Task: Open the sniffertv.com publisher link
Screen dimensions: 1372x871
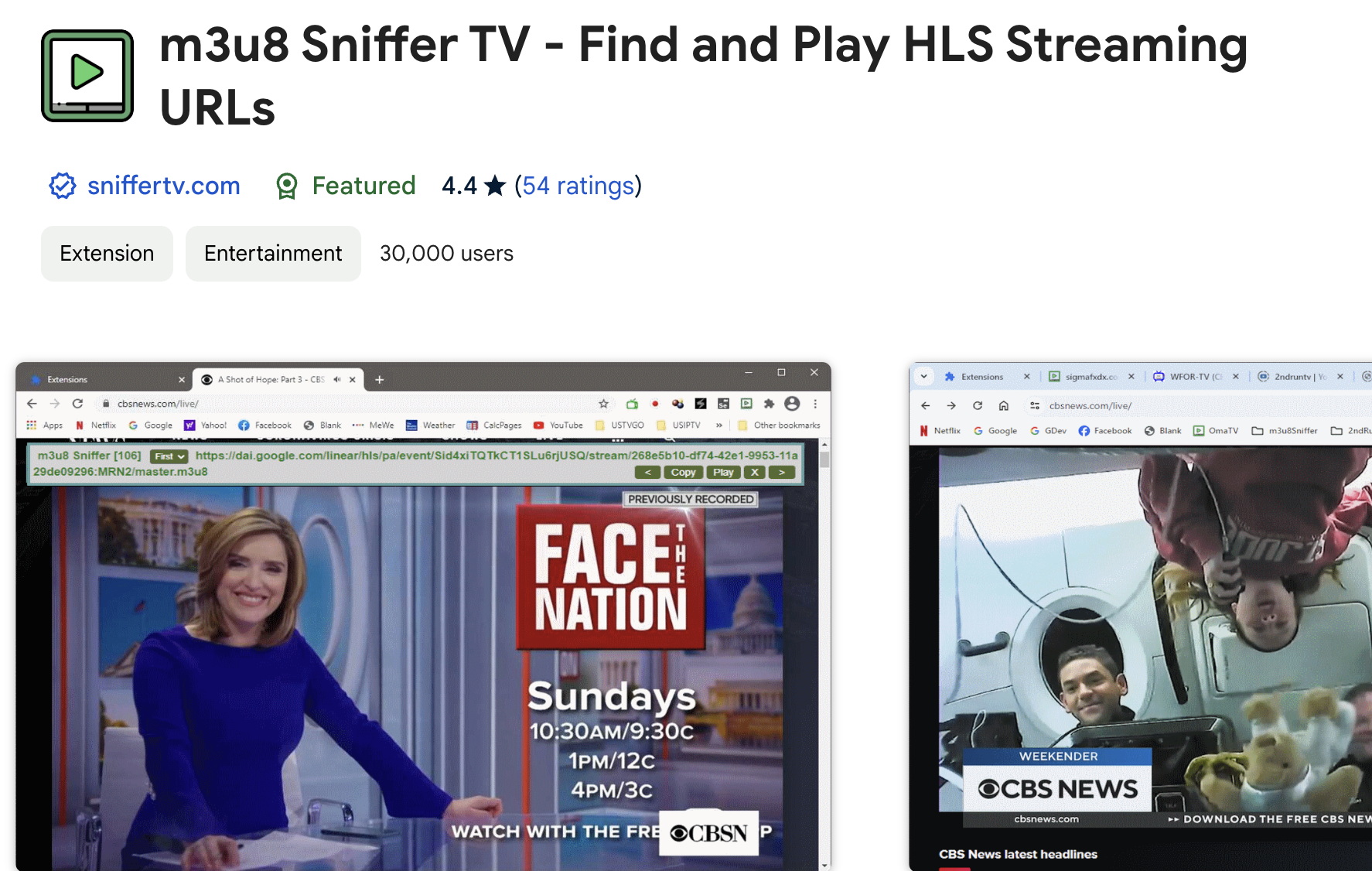Action: click(163, 186)
